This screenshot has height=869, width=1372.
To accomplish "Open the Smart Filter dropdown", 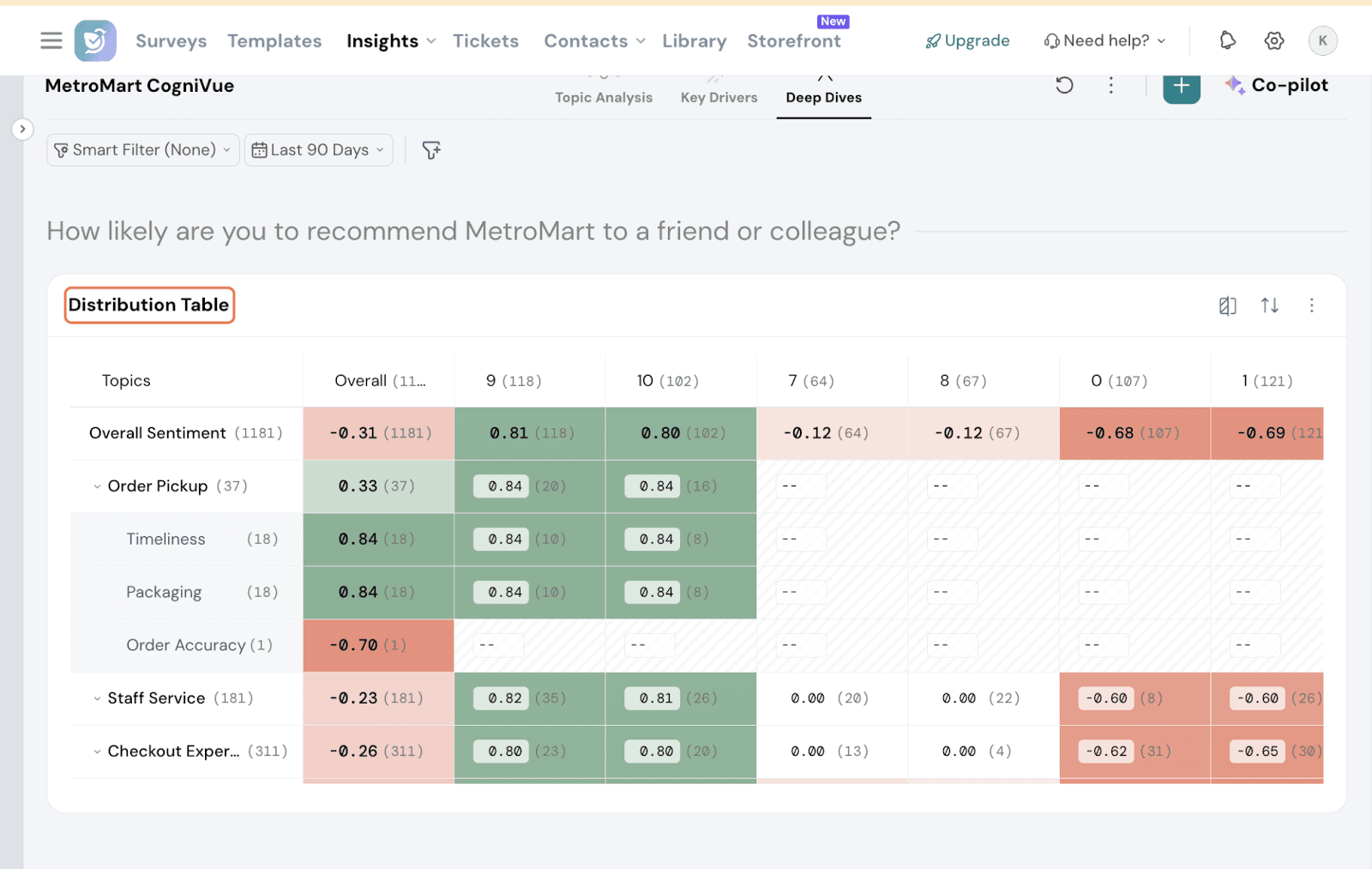I will [142, 150].
